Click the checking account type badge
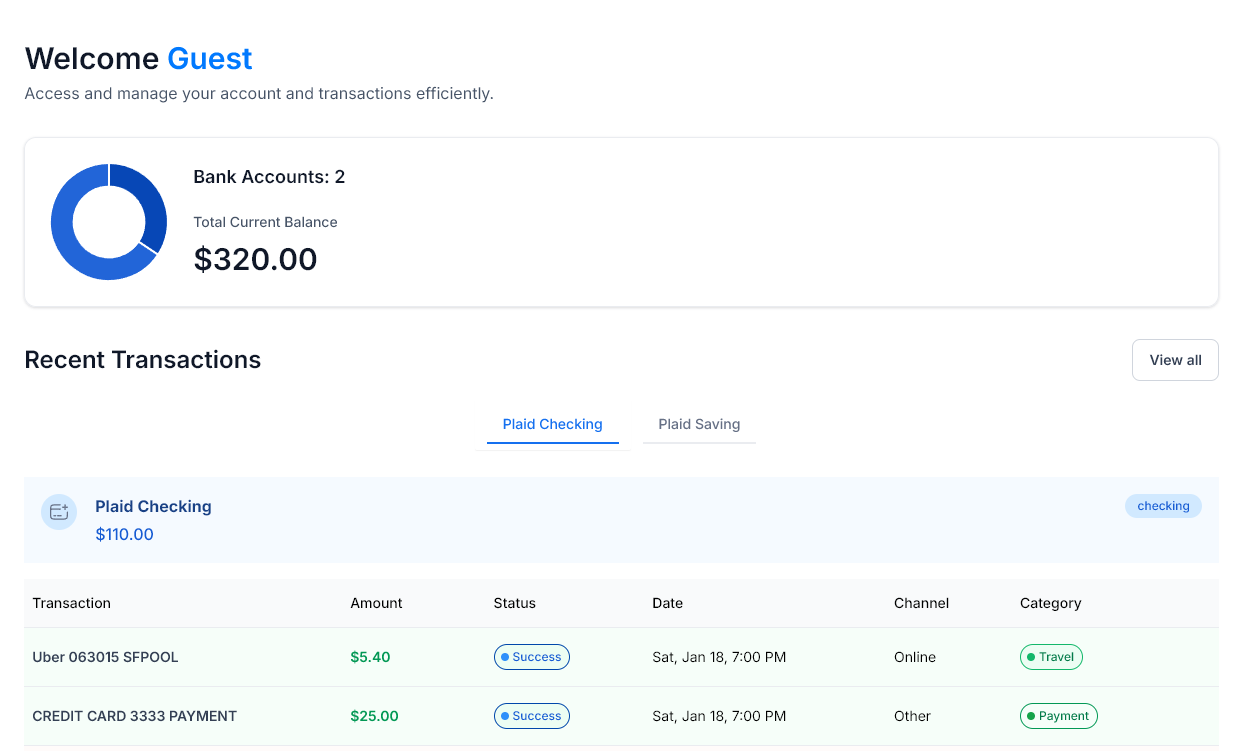This screenshot has width=1250, height=751. [x=1163, y=506]
